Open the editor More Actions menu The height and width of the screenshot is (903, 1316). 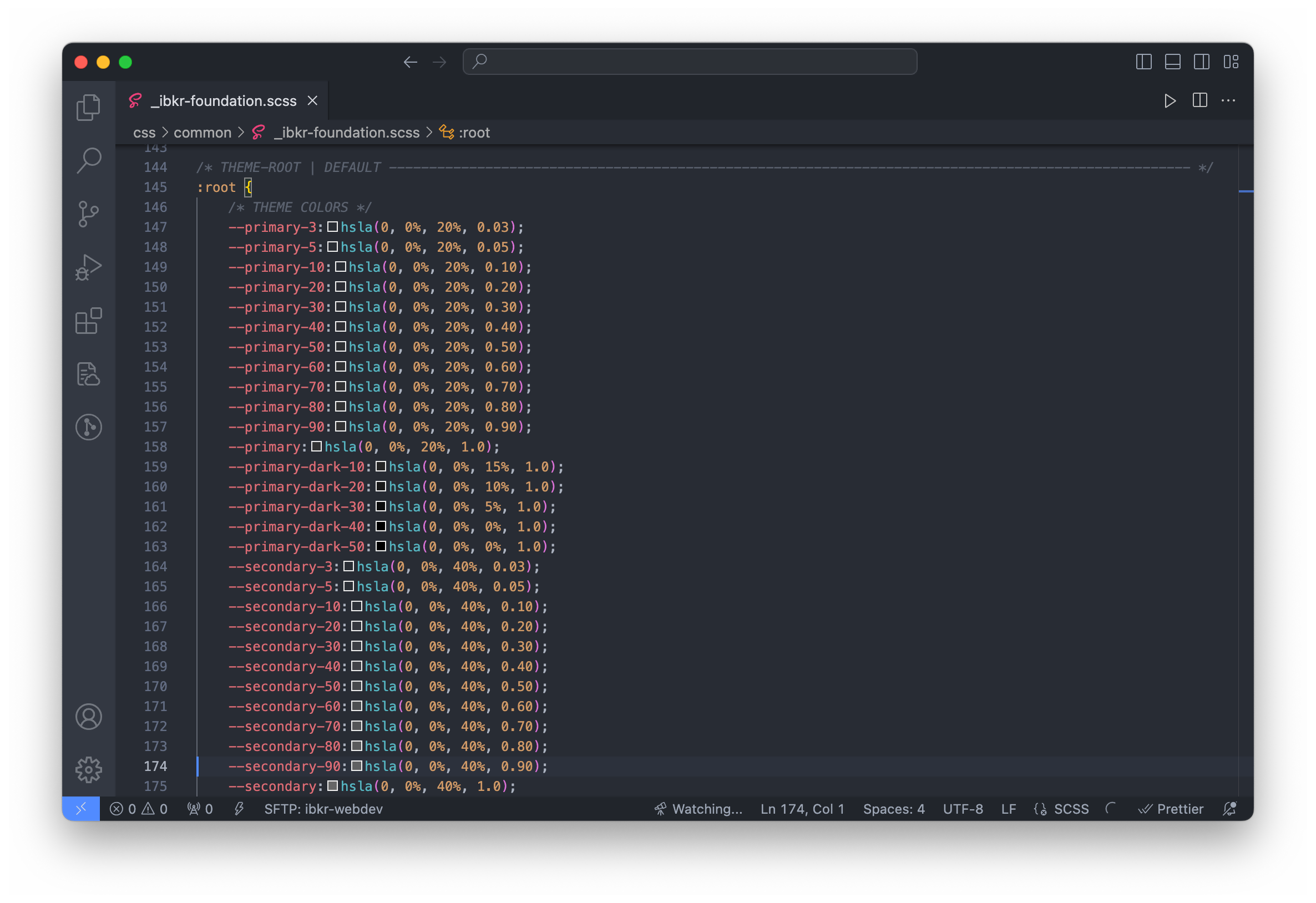click(1228, 101)
